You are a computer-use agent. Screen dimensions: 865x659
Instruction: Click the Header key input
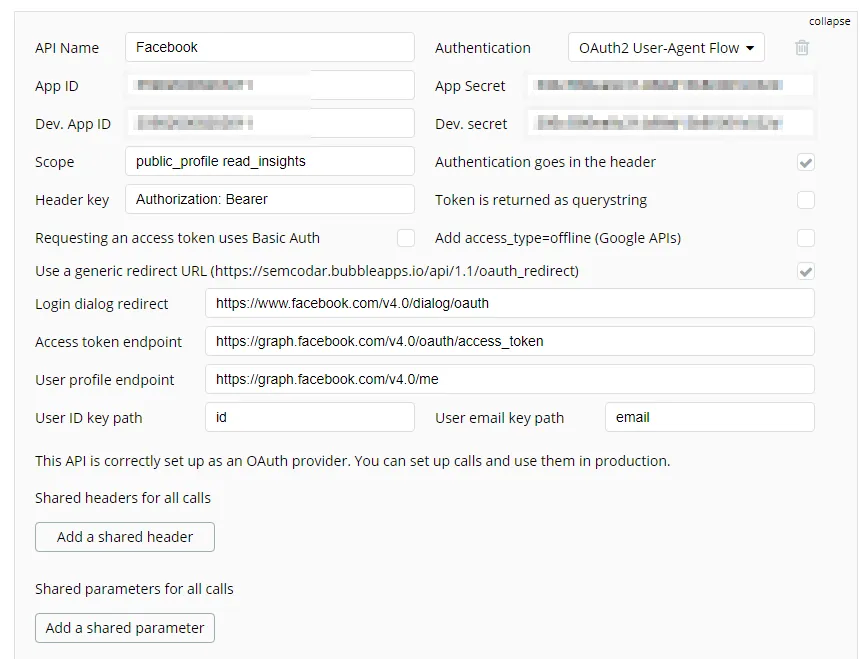269,200
